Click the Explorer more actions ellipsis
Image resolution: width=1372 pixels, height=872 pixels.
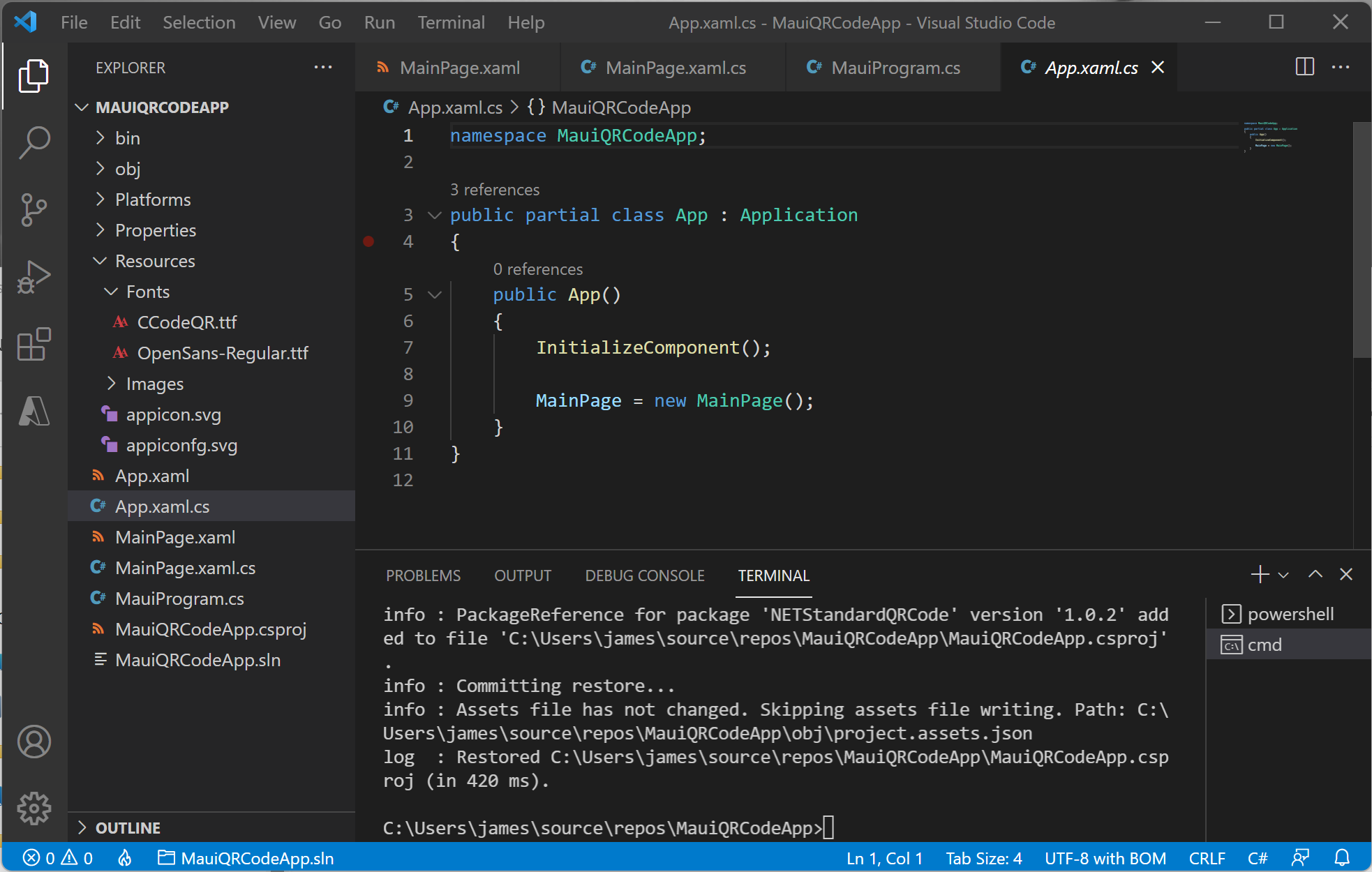tap(323, 68)
